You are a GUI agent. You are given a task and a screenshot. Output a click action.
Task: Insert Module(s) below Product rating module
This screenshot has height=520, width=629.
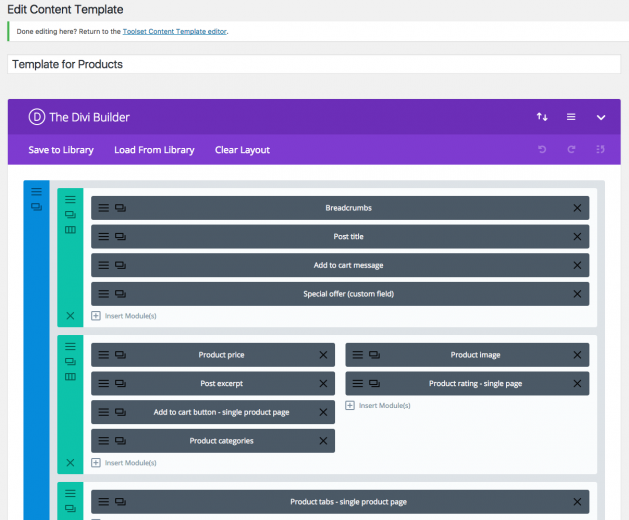378,405
